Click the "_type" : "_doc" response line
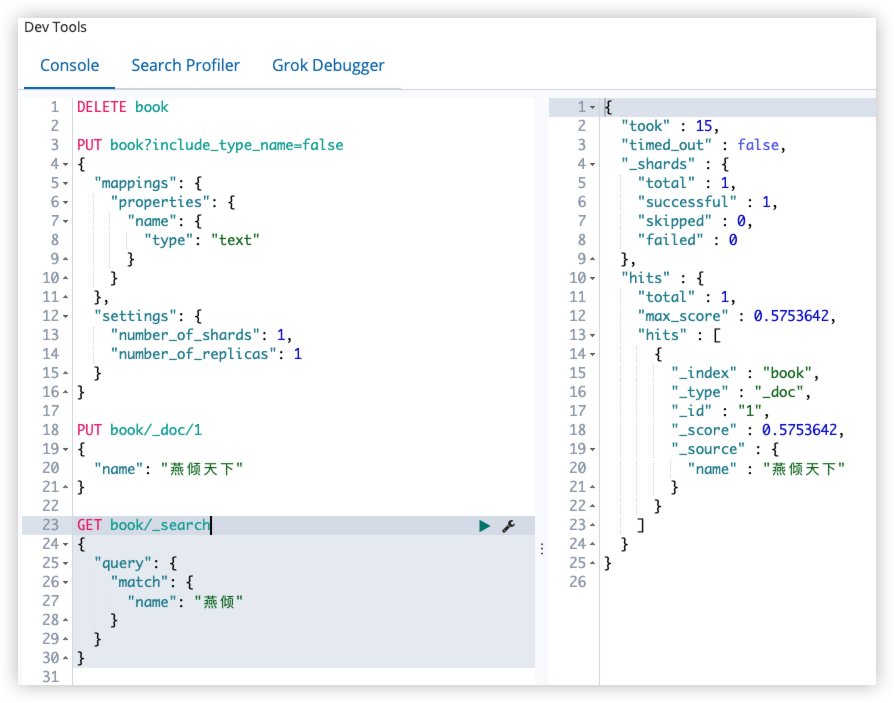This screenshot has height=703, width=894. tap(741, 392)
